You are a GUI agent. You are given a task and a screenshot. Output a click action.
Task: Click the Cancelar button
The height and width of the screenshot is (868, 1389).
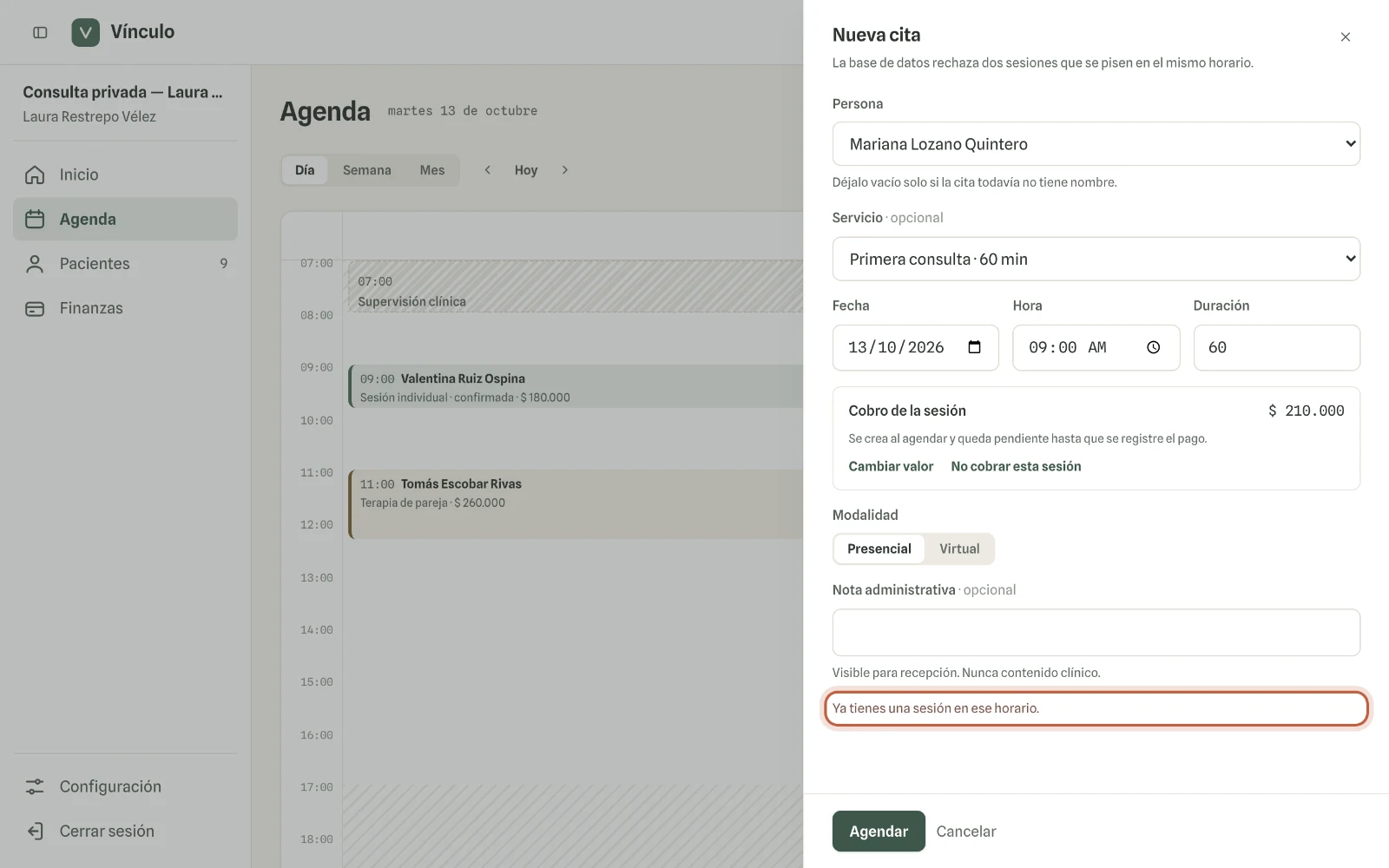(966, 832)
